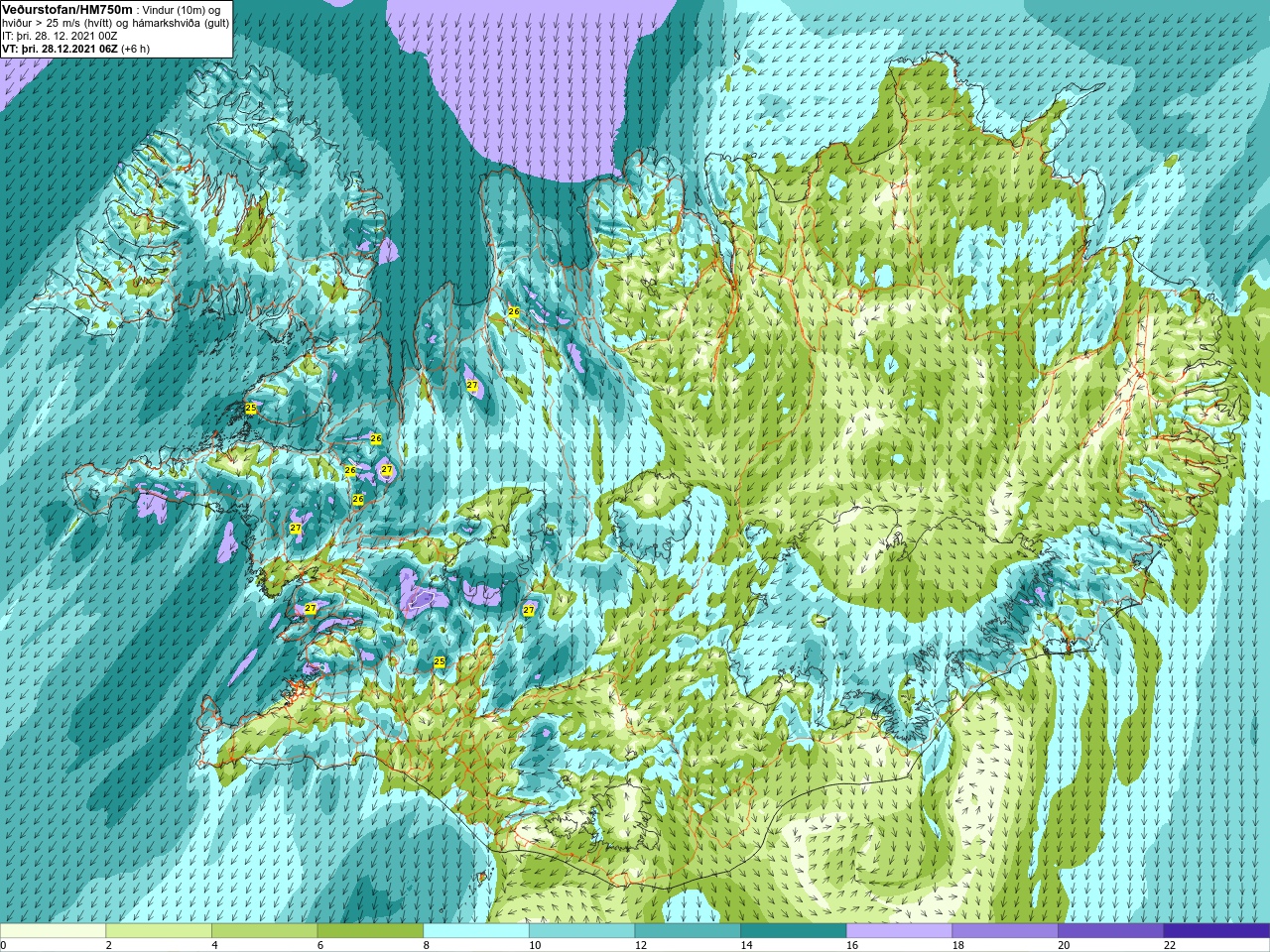The height and width of the screenshot is (952, 1270).
Task: Click the '16' tick label on the legend
Action: [x=851, y=945]
